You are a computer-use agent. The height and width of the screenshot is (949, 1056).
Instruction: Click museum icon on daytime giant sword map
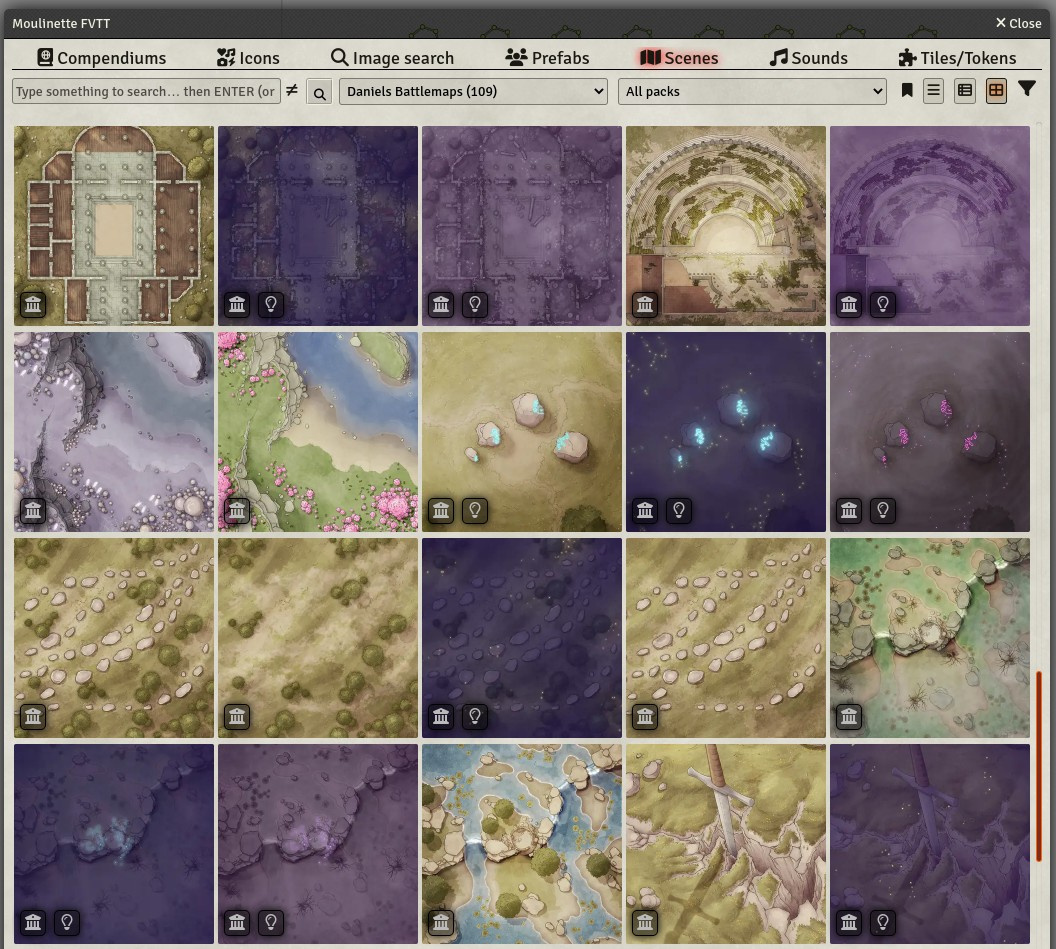[x=645, y=923]
